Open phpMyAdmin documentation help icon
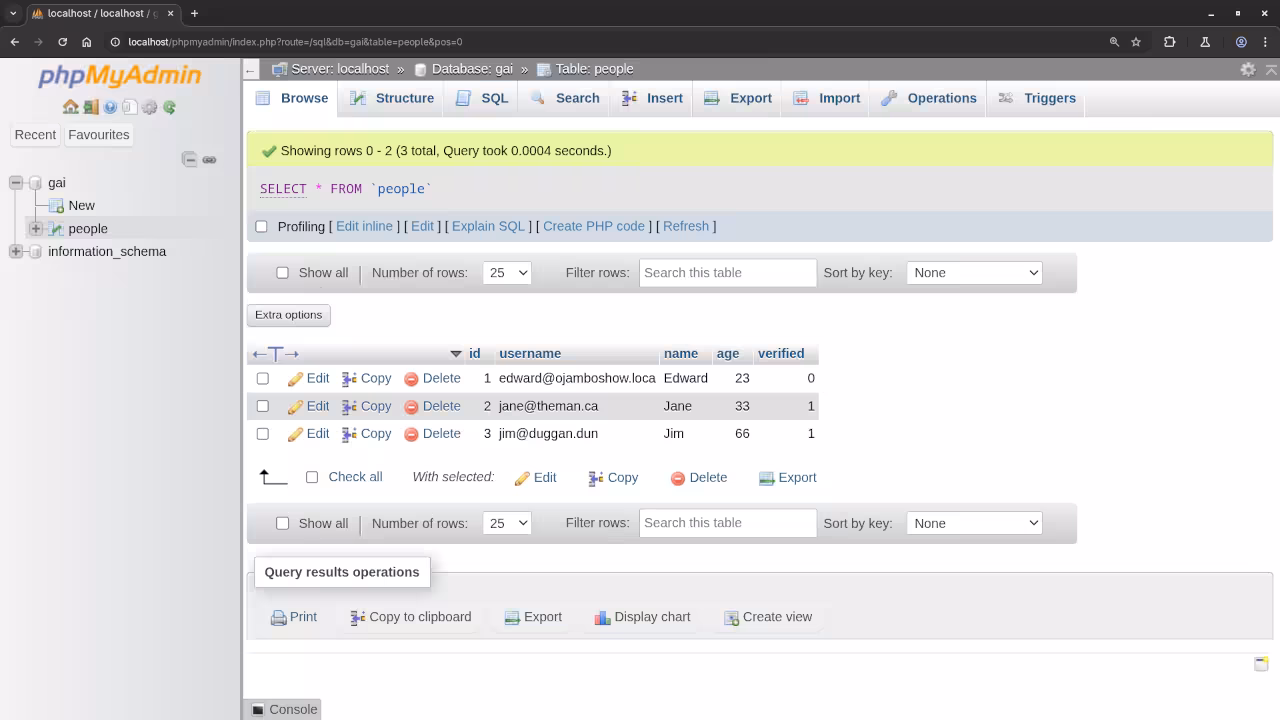Image resolution: width=1280 pixels, height=720 pixels. 110,107
